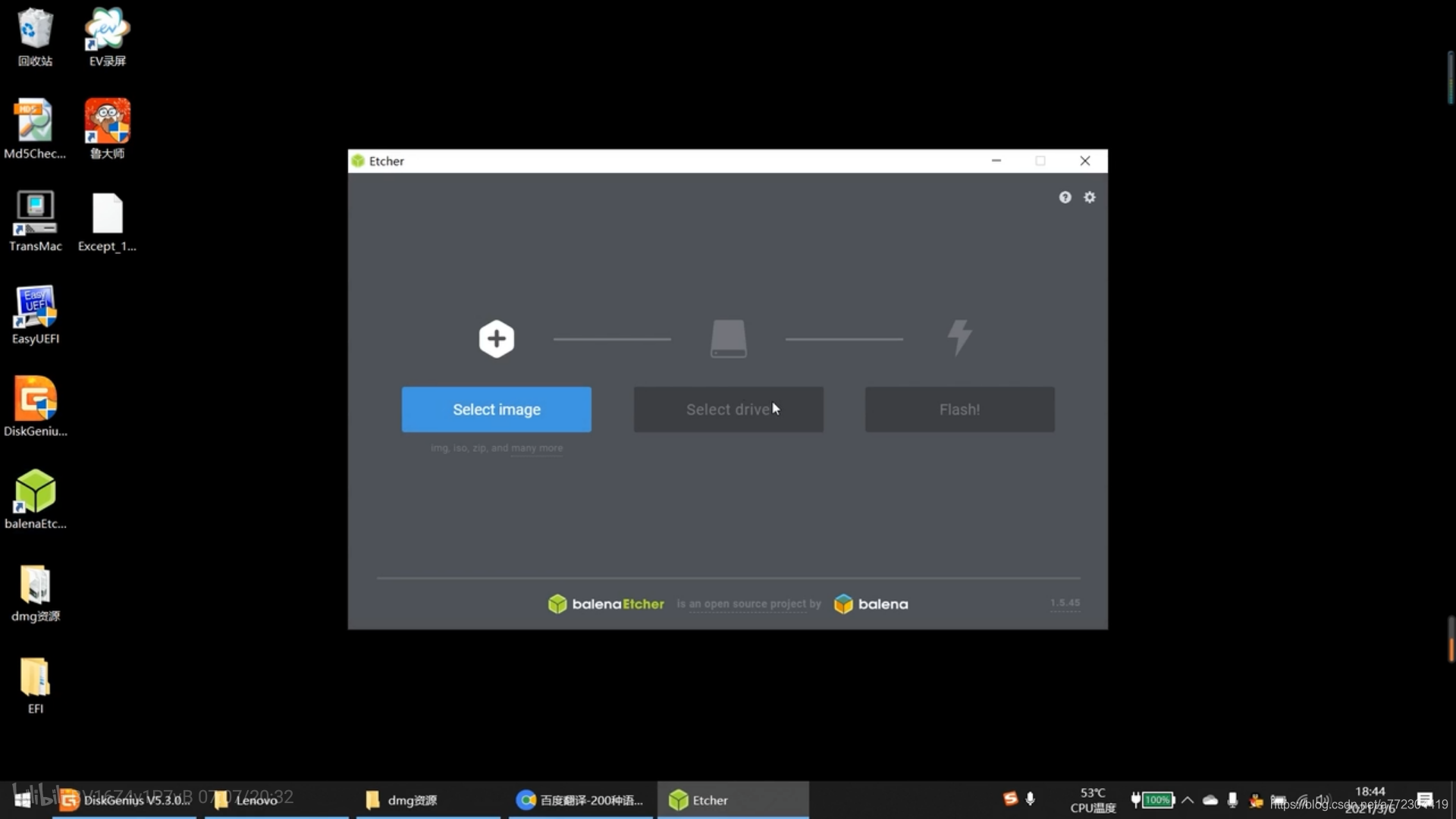The width and height of the screenshot is (1456, 819).
Task: Click the DiskGenius desktop icon
Action: [x=35, y=406]
